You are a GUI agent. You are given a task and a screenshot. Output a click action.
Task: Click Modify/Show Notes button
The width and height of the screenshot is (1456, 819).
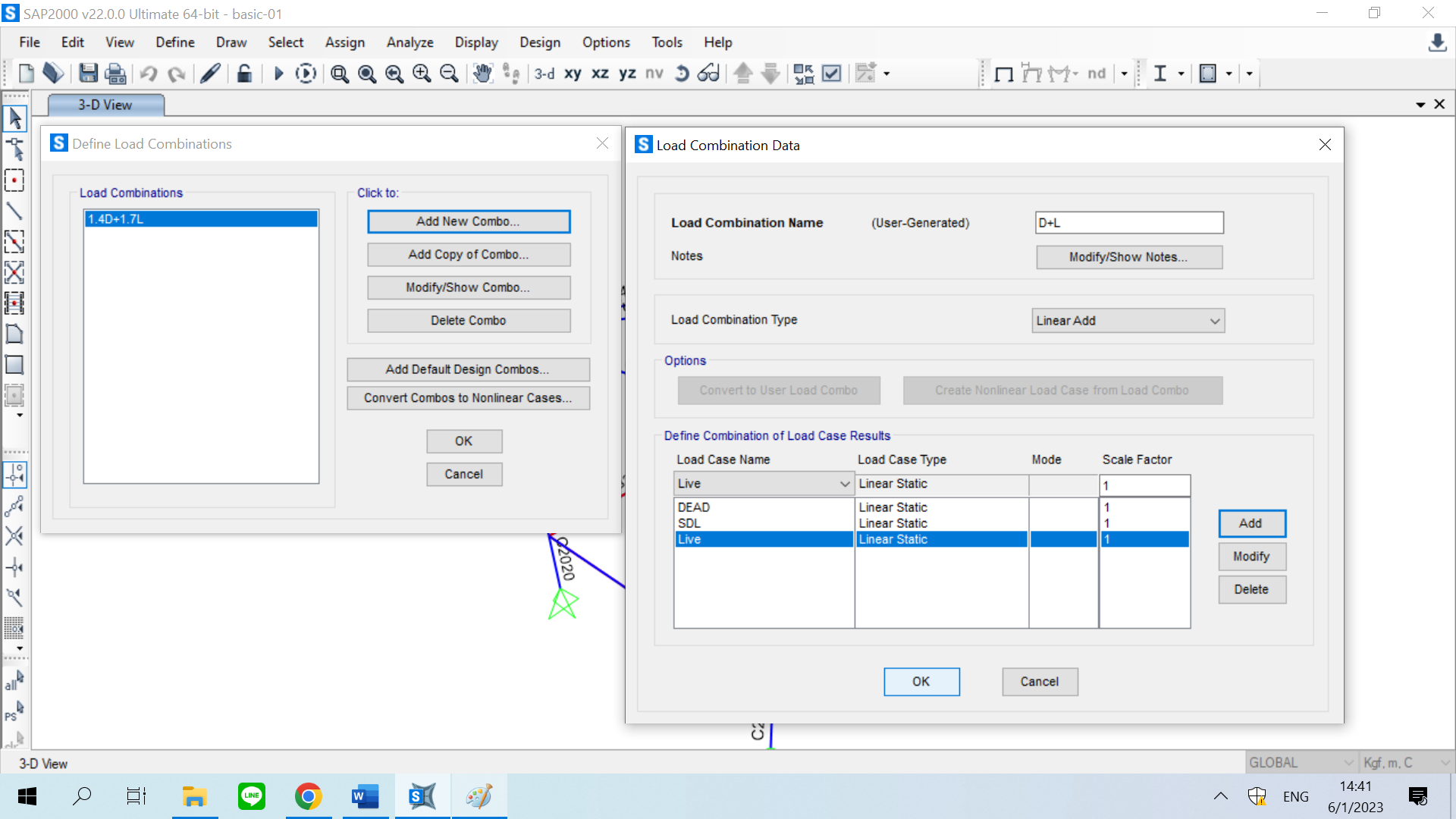coord(1128,257)
